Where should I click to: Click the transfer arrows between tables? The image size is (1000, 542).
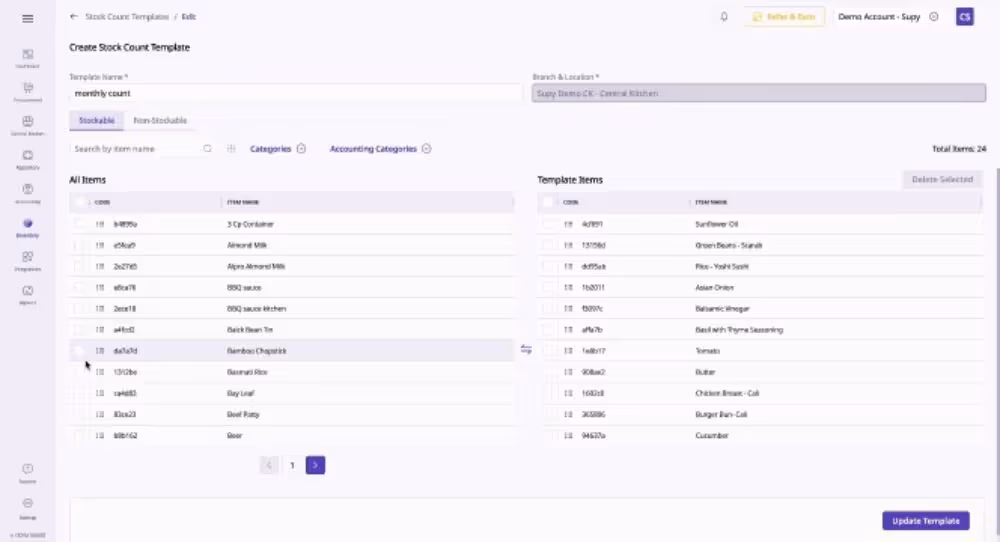[x=526, y=349]
